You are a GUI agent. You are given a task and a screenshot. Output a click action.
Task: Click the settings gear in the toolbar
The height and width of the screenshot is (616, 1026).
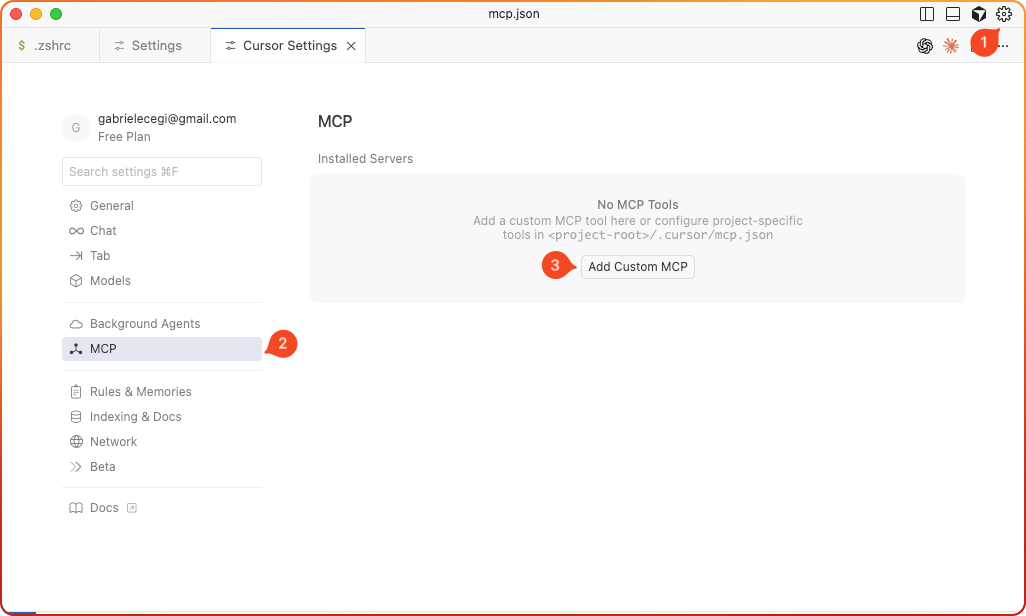click(1004, 14)
